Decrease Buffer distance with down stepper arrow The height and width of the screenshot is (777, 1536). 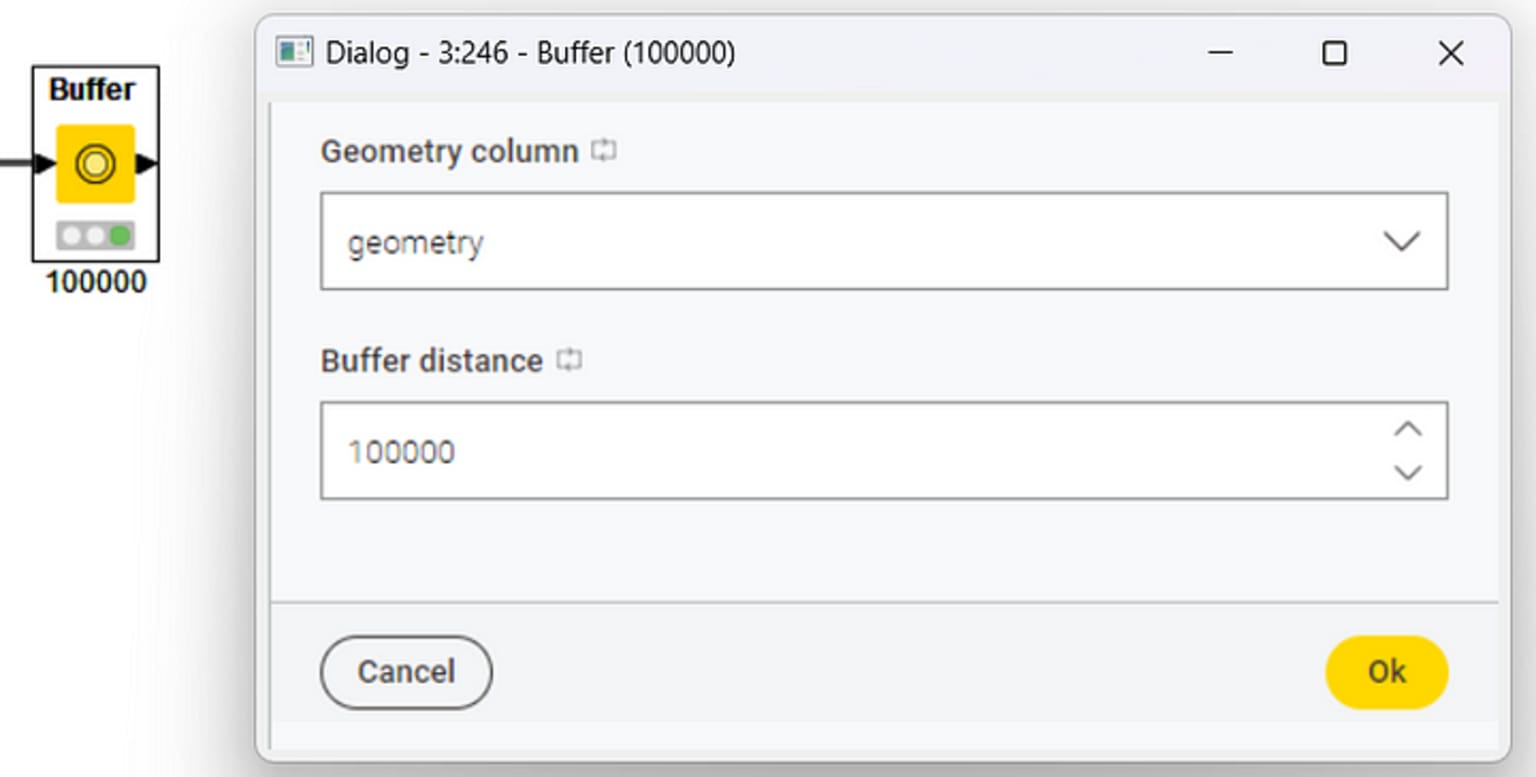coord(1408,472)
